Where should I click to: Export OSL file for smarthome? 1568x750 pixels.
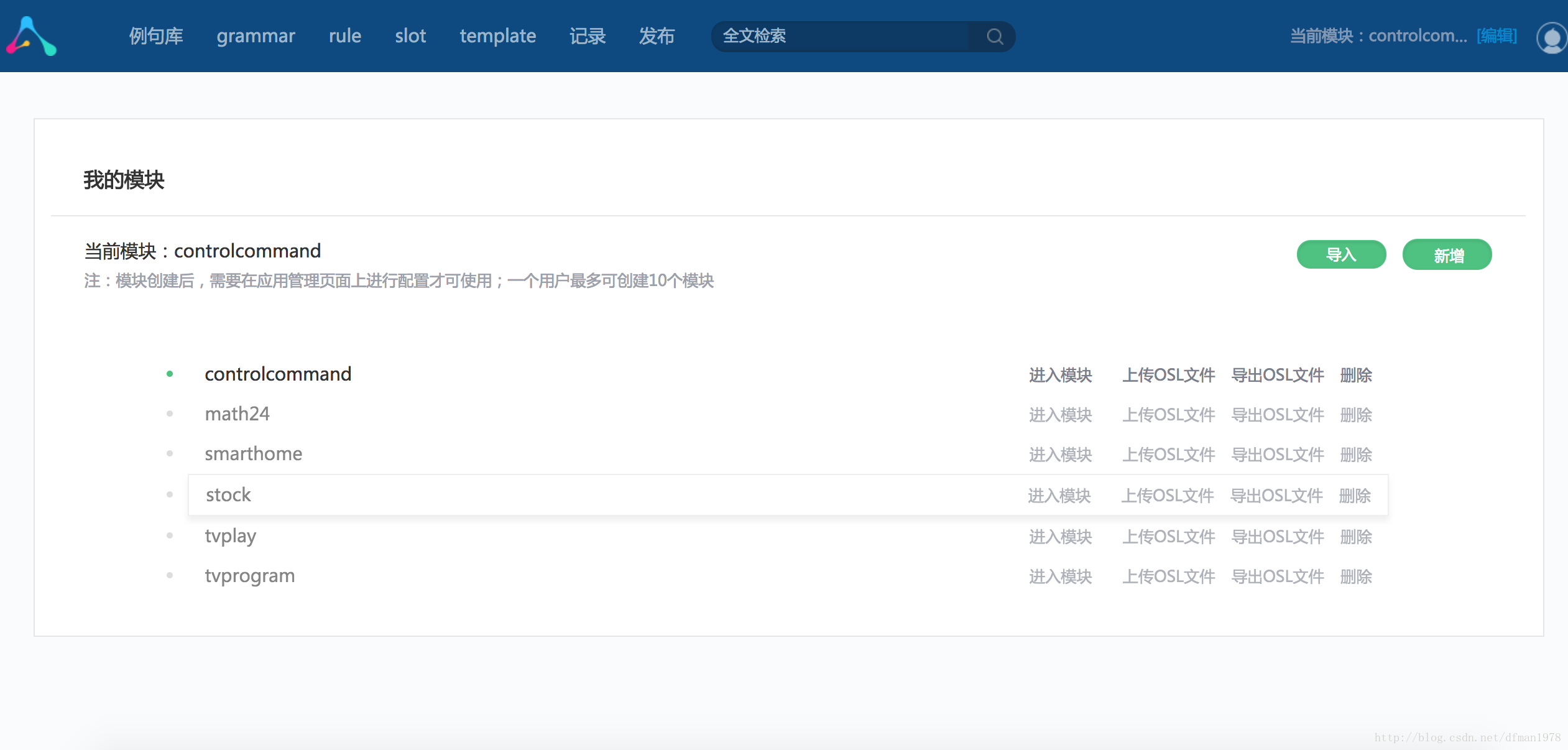[1277, 455]
